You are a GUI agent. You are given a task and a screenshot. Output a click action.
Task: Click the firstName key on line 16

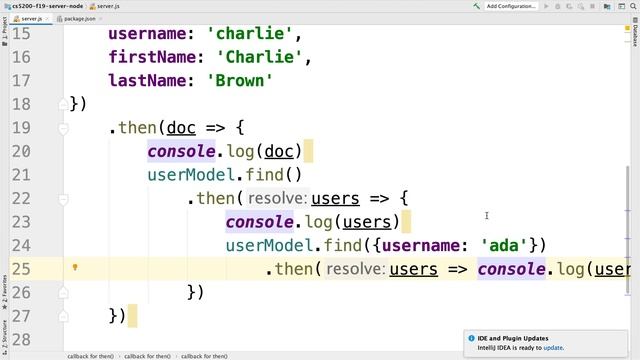(152, 57)
